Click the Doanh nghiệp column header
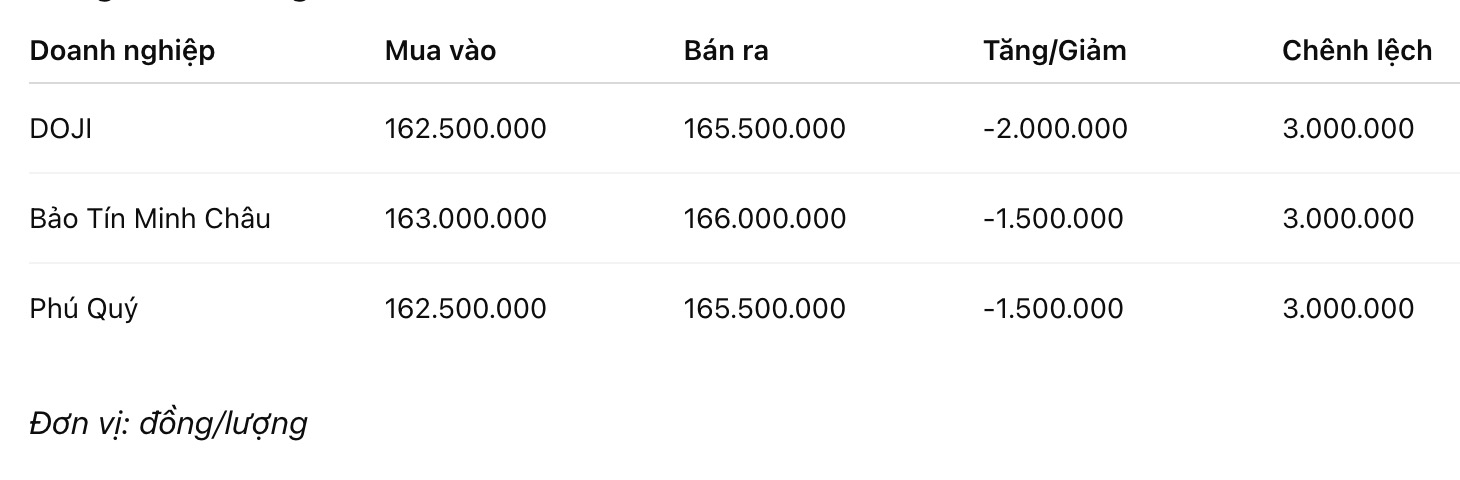The image size is (1460, 480). click(122, 50)
